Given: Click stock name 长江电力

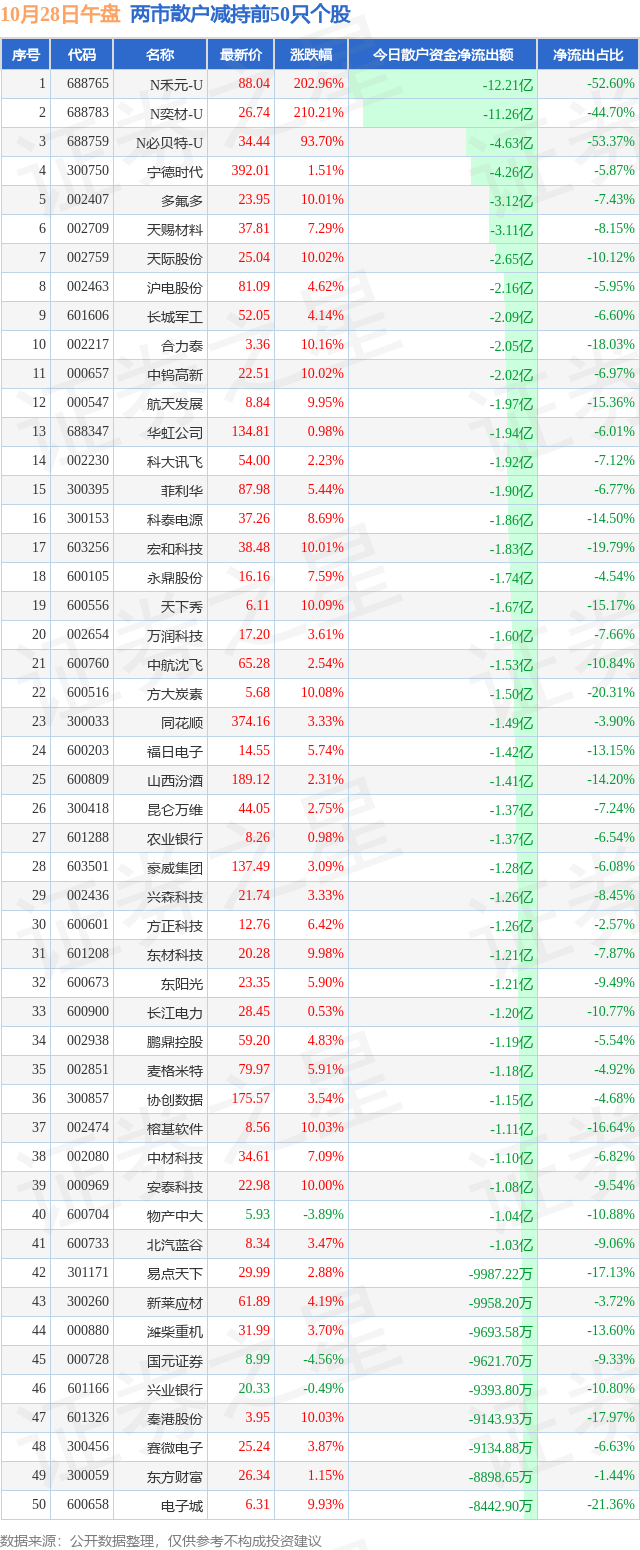Looking at the screenshot, I should pyautogui.click(x=175, y=1012).
